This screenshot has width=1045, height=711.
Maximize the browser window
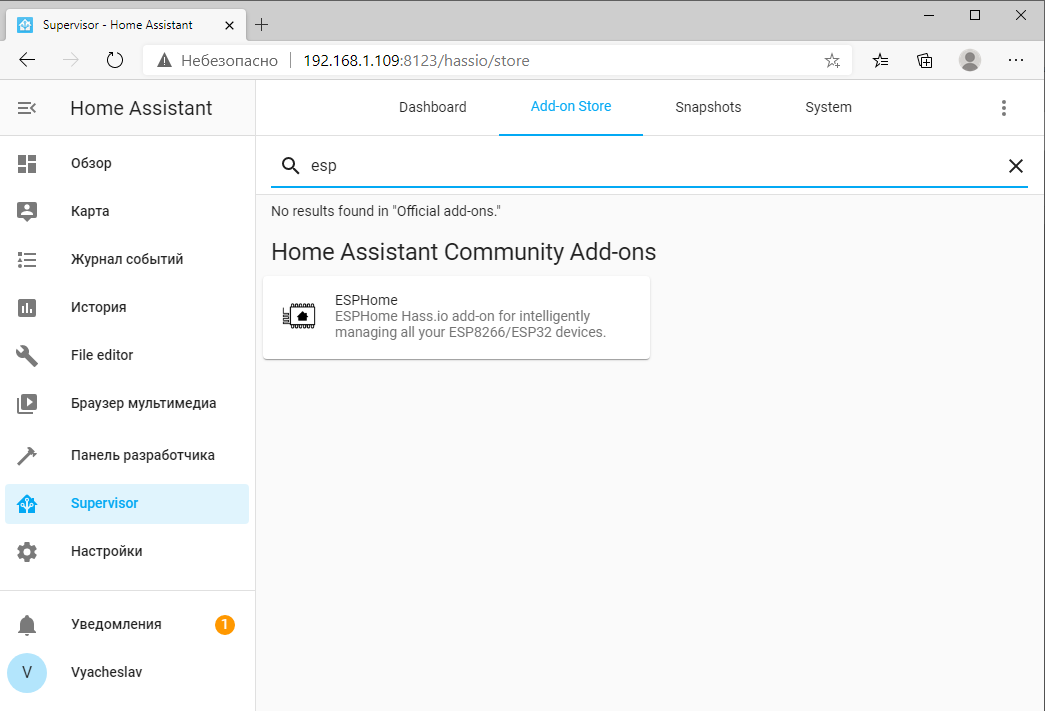975,15
